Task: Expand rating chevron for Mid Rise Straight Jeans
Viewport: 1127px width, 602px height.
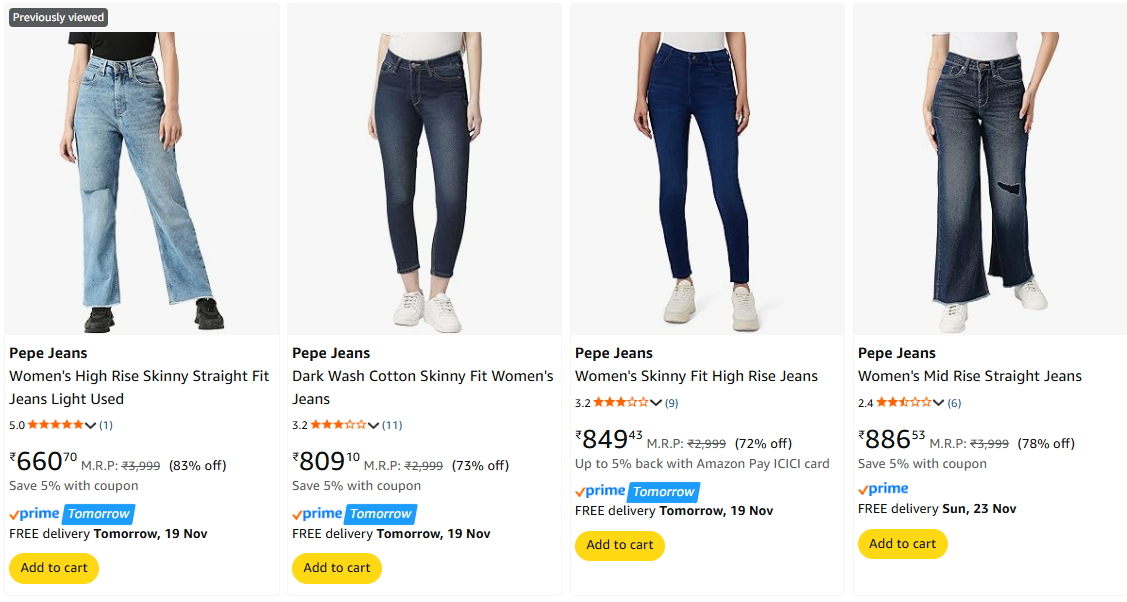Action: pyautogui.click(x=939, y=404)
